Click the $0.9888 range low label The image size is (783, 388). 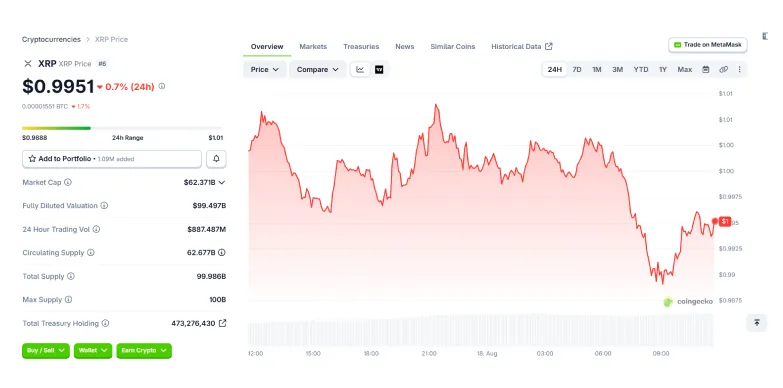pyautogui.click(x=34, y=138)
